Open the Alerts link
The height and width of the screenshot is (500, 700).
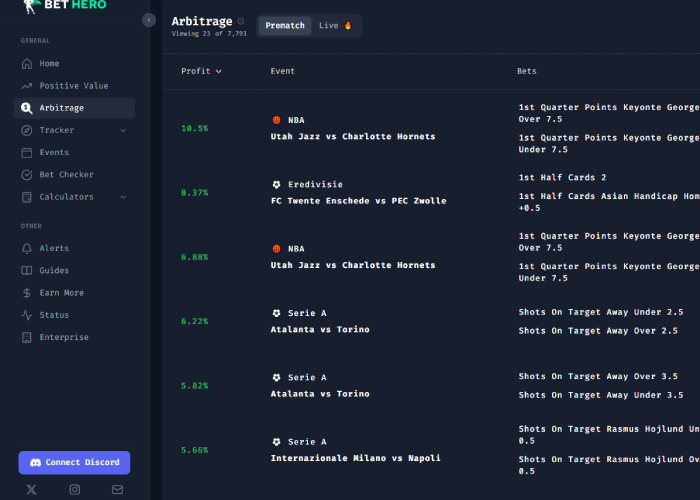pyautogui.click(x=75, y=248)
